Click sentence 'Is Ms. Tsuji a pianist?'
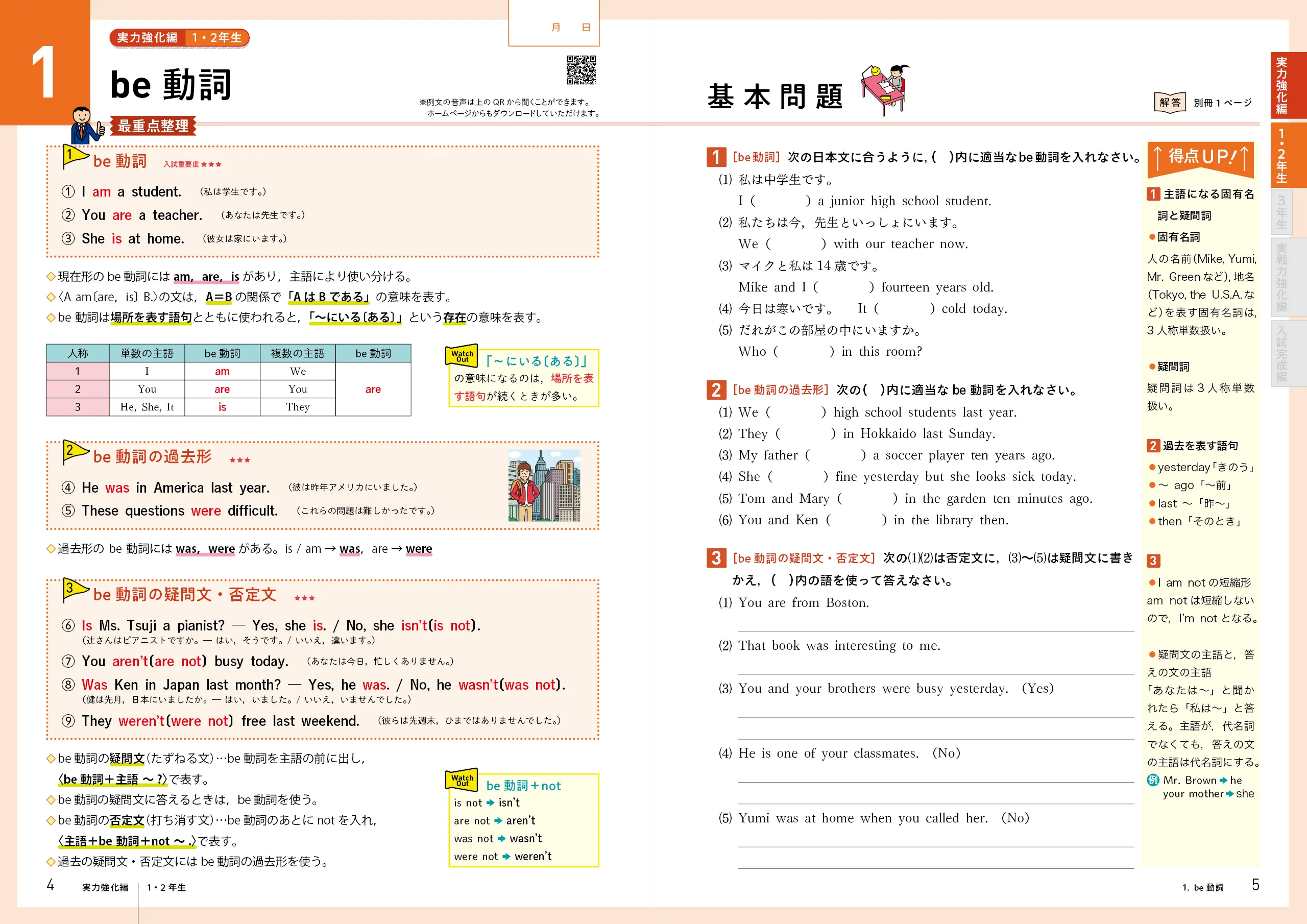This screenshot has width=1307, height=924. click(153, 626)
